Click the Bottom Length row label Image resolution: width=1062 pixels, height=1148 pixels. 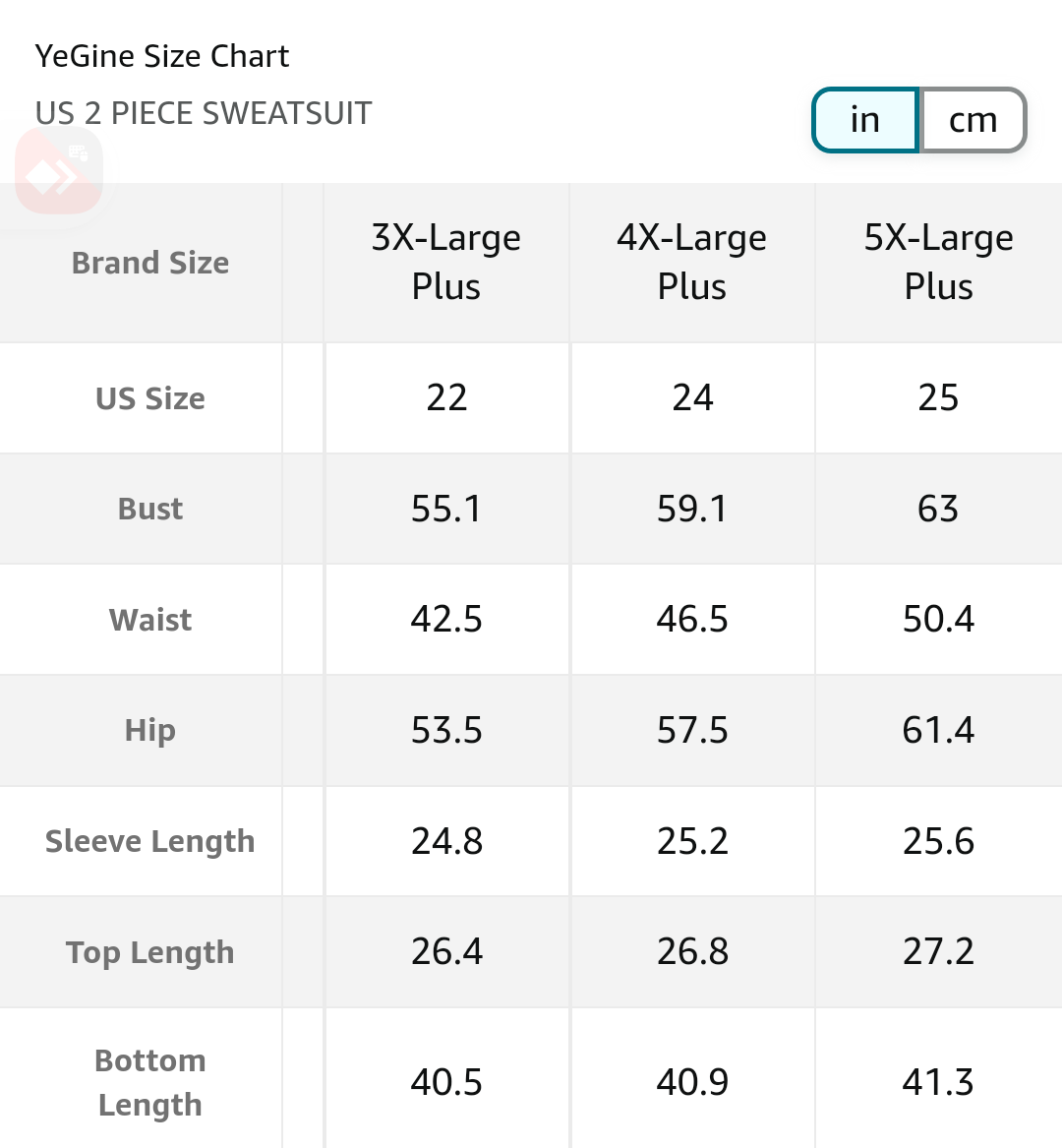[x=150, y=1083]
